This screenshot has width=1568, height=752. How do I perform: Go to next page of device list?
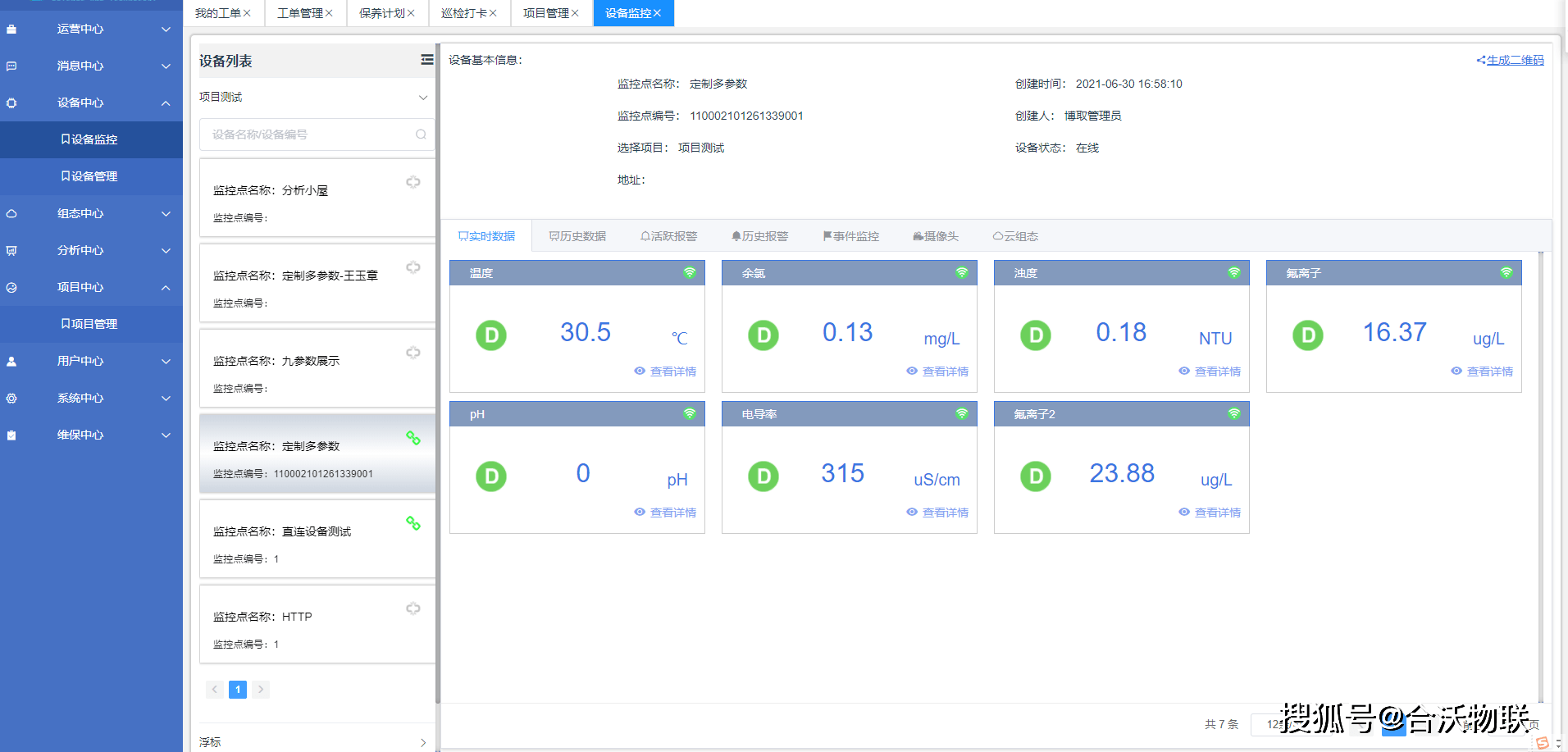tap(261, 690)
